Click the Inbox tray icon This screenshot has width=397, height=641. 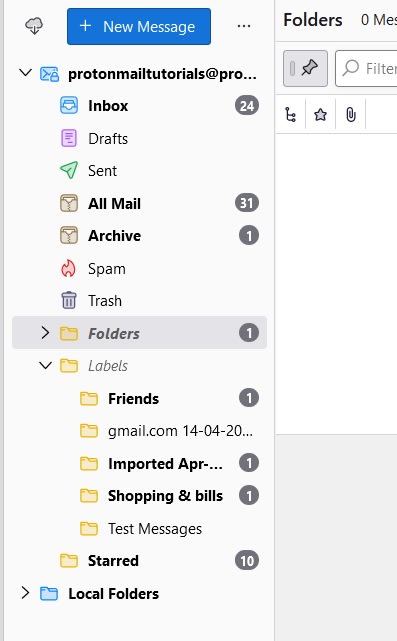pos(69,106)
